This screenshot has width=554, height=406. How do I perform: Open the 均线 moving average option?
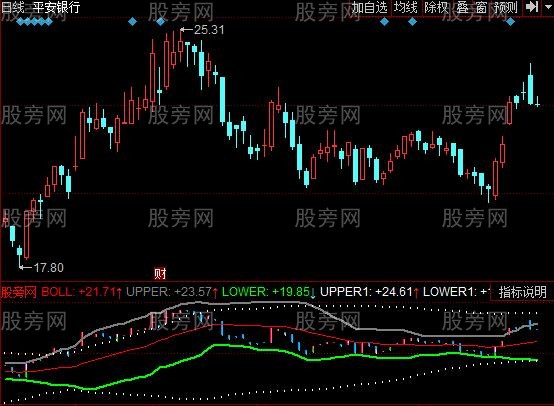pyautogui.click(x=406, y=7)
